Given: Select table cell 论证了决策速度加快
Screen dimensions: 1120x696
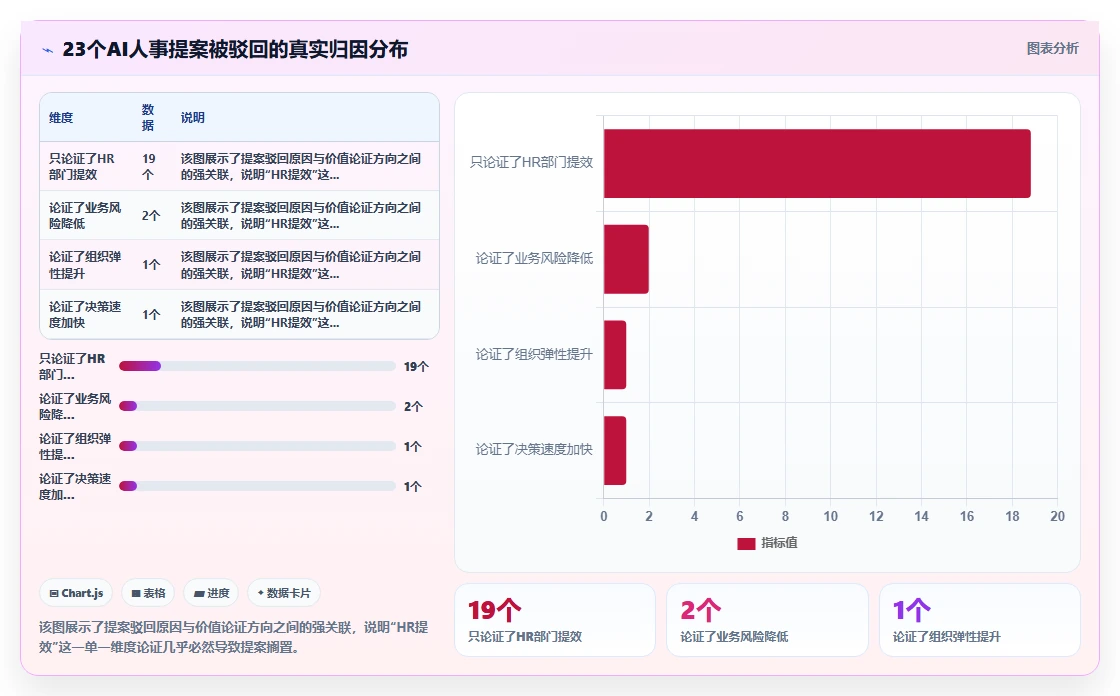Looking at the screenshot, I should point(85,314).
